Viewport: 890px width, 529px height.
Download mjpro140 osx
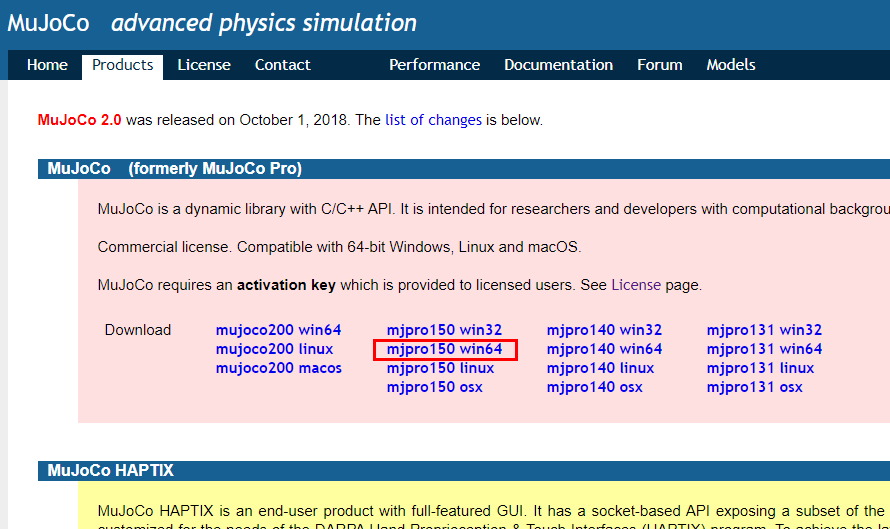594,387
